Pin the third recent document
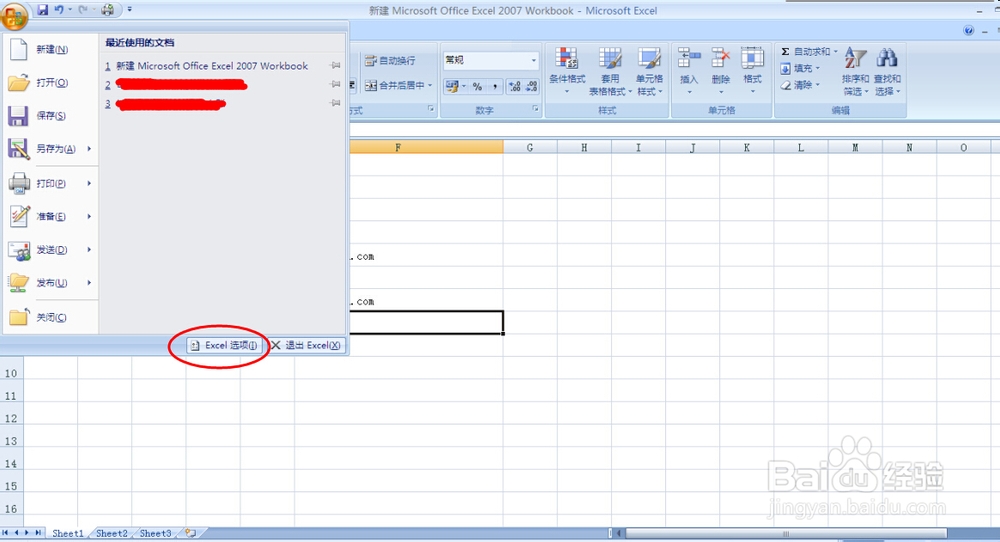This screenshot has height=542, width=1000. (335, 103)
